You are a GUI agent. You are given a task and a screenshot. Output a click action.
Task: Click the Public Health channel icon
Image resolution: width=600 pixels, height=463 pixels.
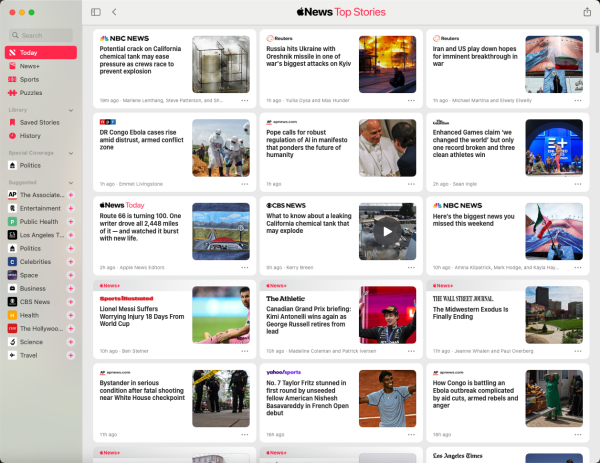coord(12,222)
